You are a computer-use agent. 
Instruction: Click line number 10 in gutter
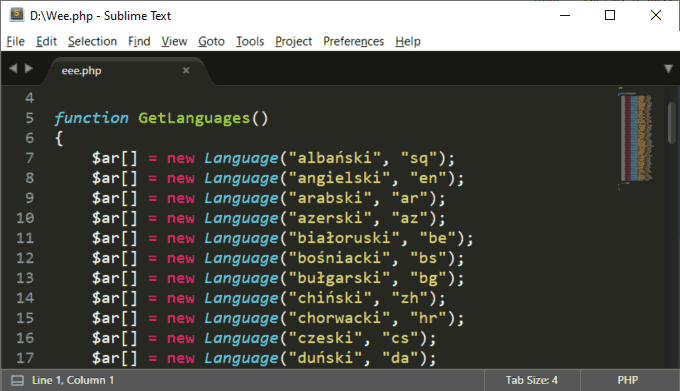click(x=25, y=218)
